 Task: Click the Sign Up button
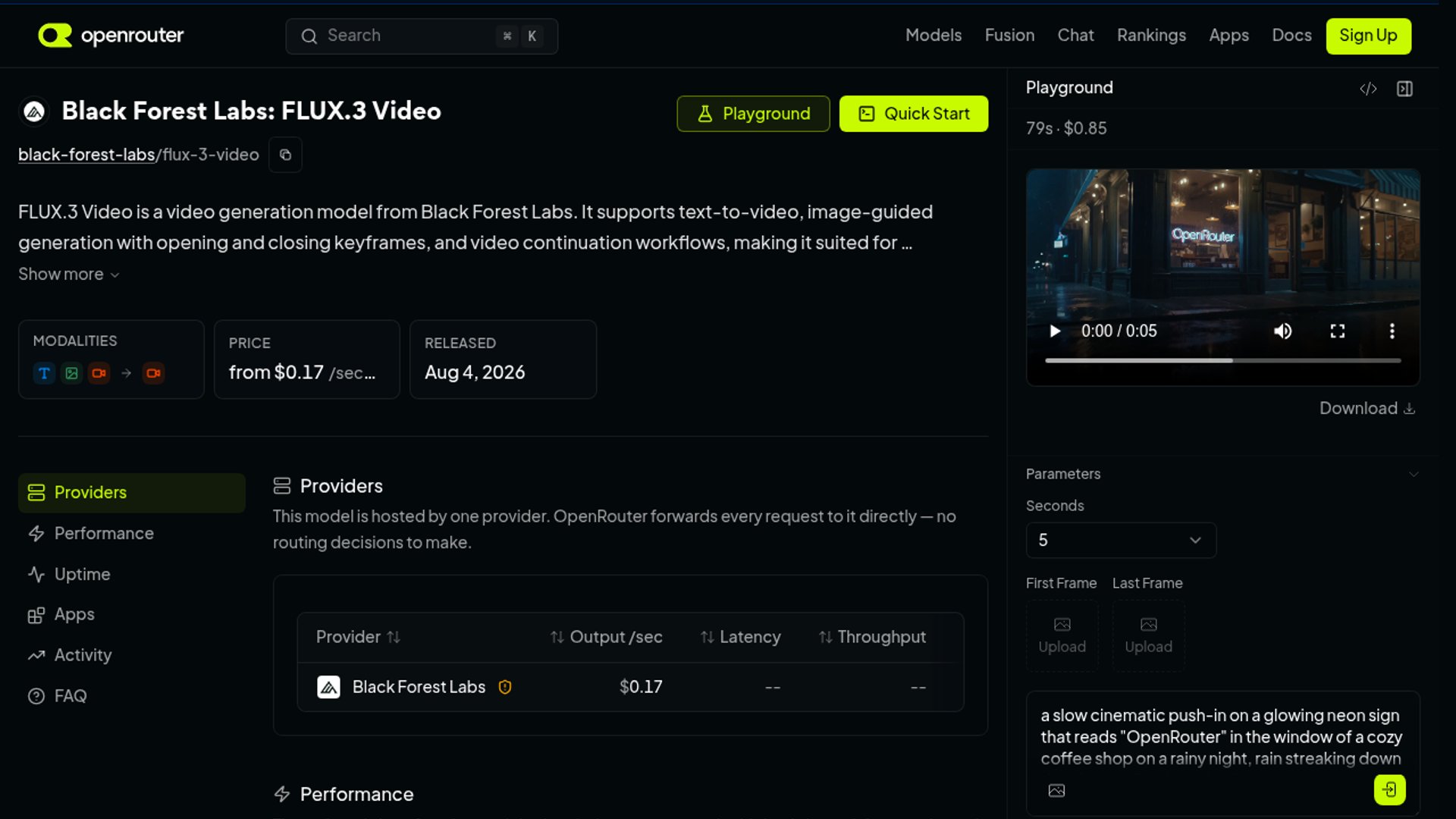point(1368,36)
